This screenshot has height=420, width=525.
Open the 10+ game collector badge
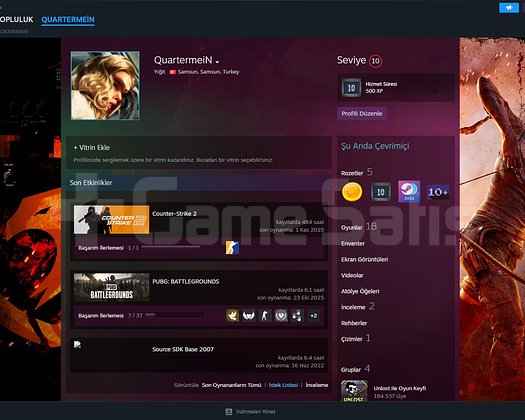[438, 192]
